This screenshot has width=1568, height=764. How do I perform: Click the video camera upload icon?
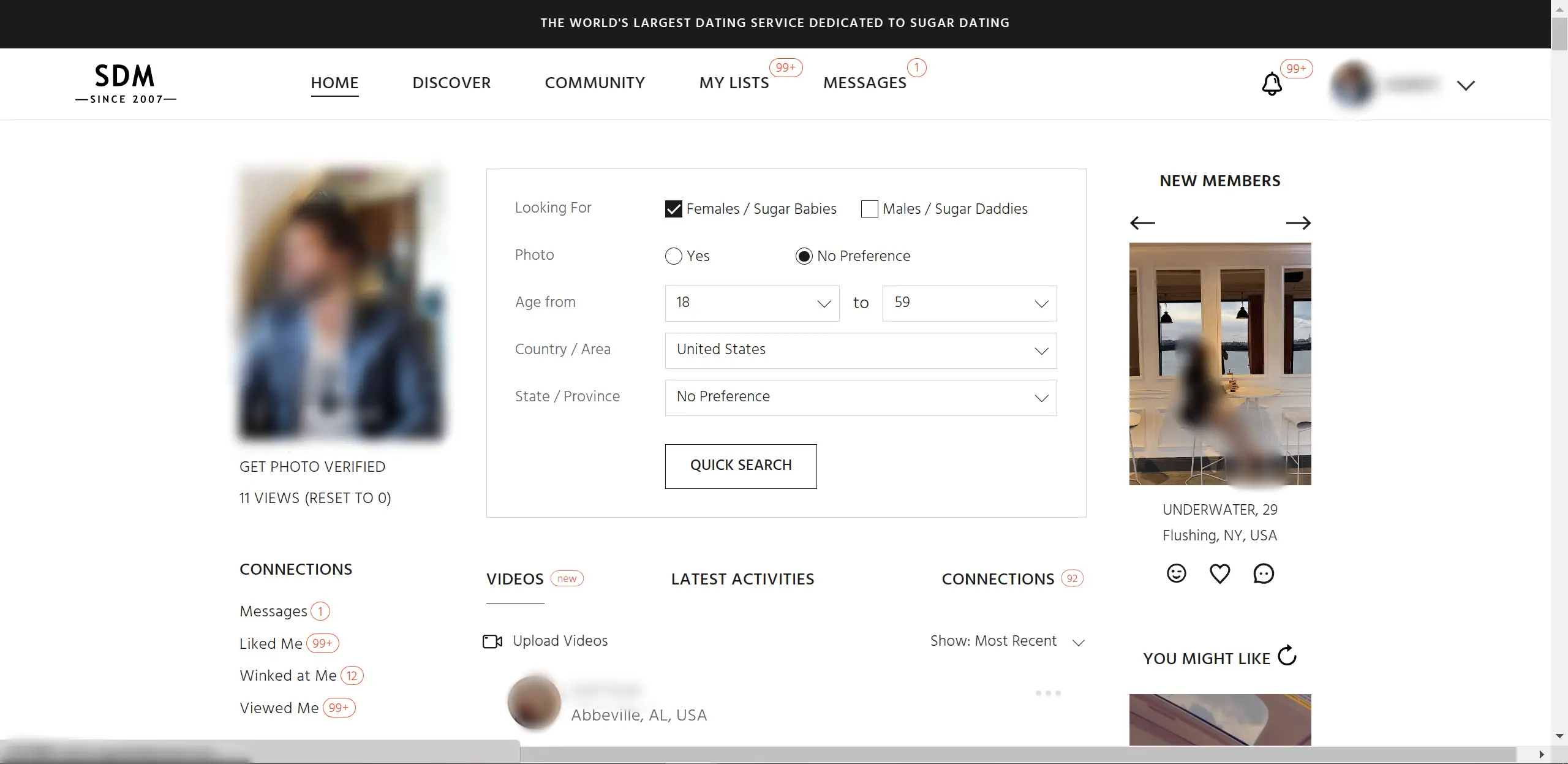pos(492,641)
